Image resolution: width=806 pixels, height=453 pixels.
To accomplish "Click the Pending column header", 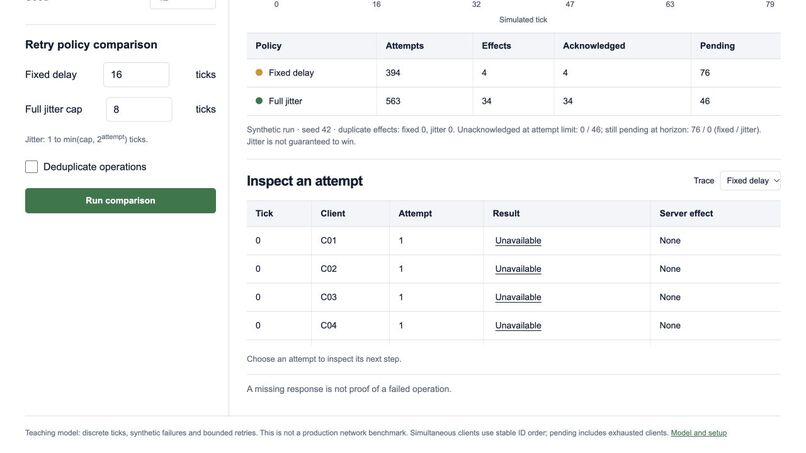I will 717,46.
